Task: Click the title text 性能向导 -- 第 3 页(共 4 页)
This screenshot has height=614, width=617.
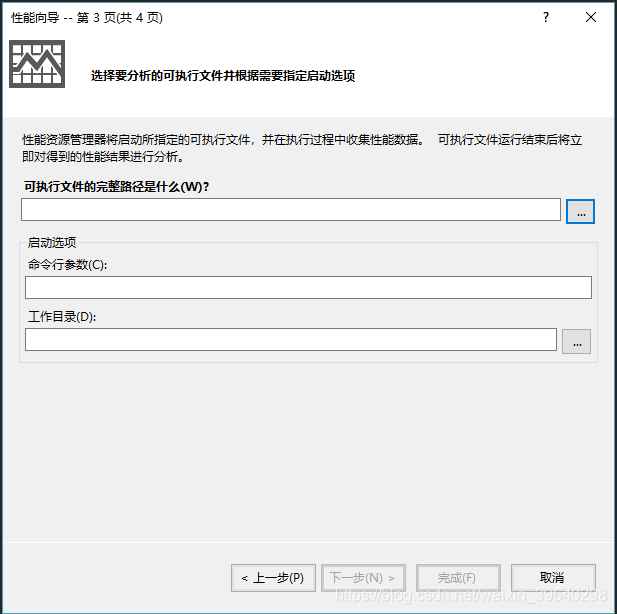Action: pyautogui.click(x=87, y=18)
